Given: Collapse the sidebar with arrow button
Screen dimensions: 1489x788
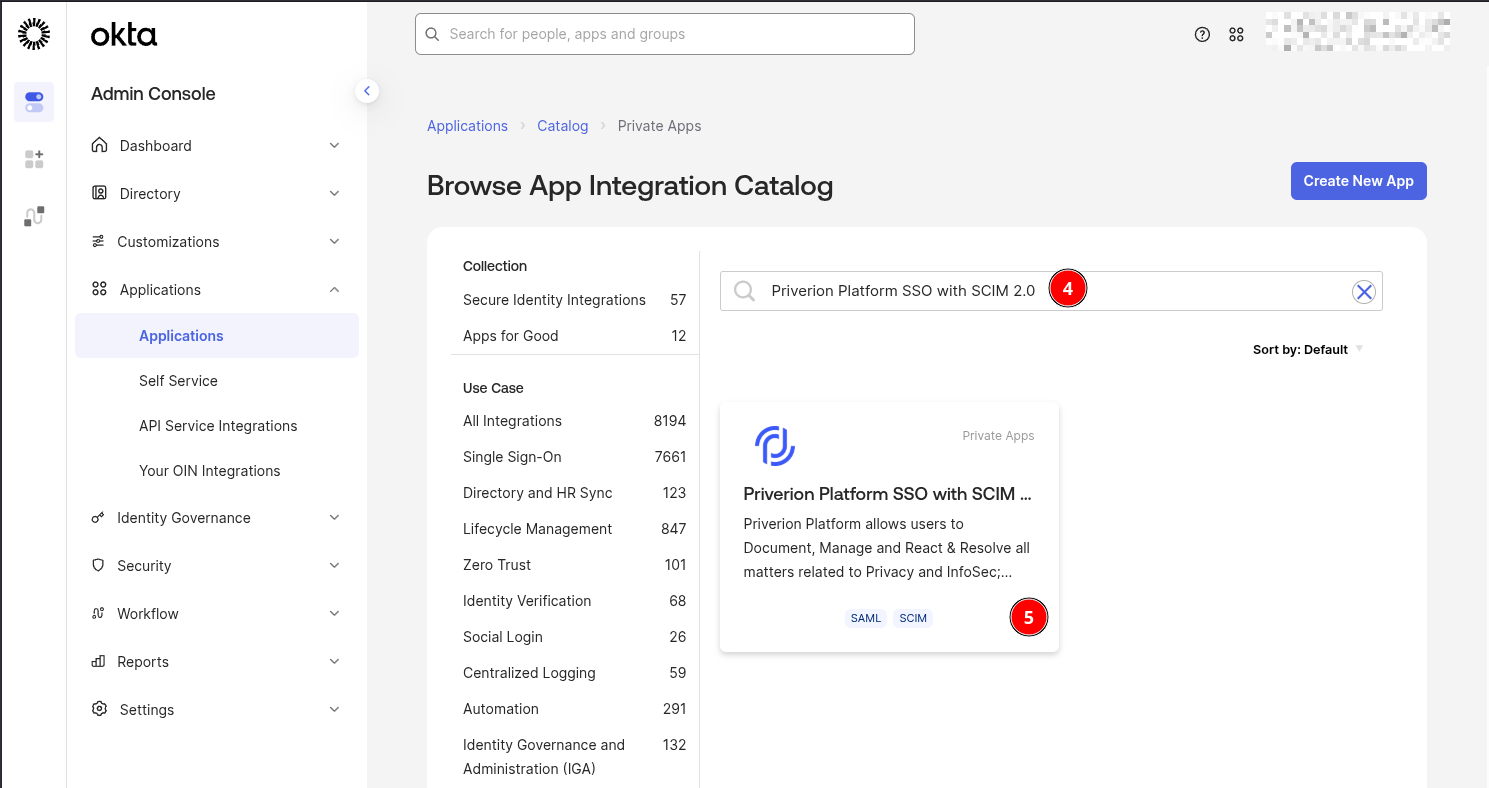Looking at the screenshot, I should (x=367, y=91).
